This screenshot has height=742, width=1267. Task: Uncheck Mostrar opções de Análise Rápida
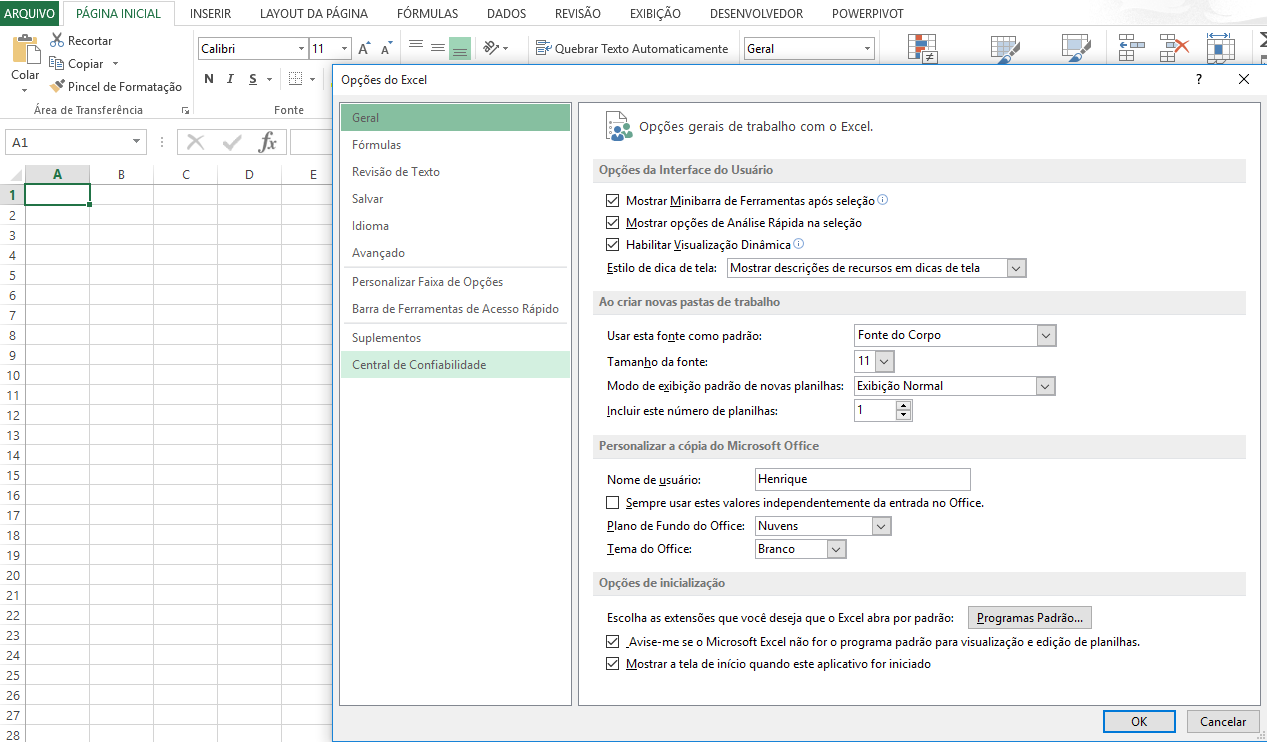click(613, 223)
